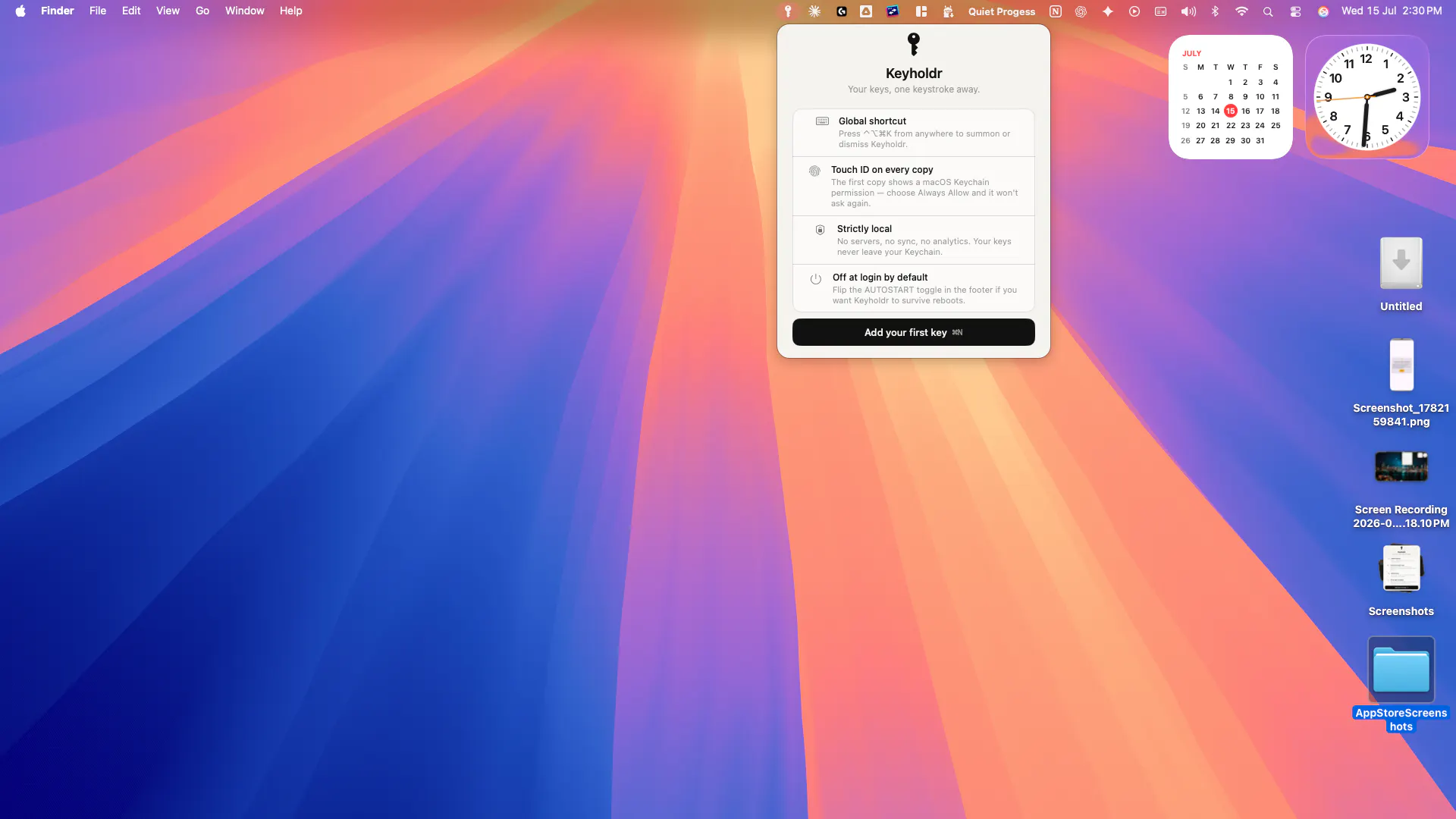Click the Wed 15 Jul 2:30 PM clock
The height and width of the screenshot is (819, 1456).
click(1392, 11)
